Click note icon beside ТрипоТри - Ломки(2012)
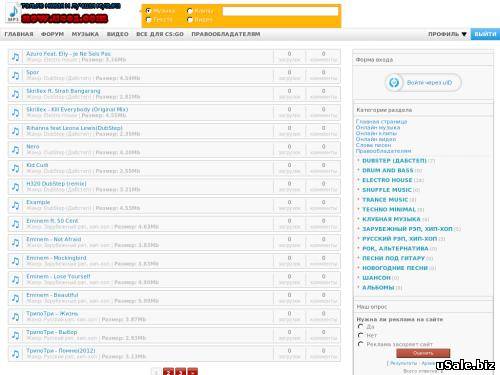The height and width of the screenshot is (375, 500). [15, 354]
